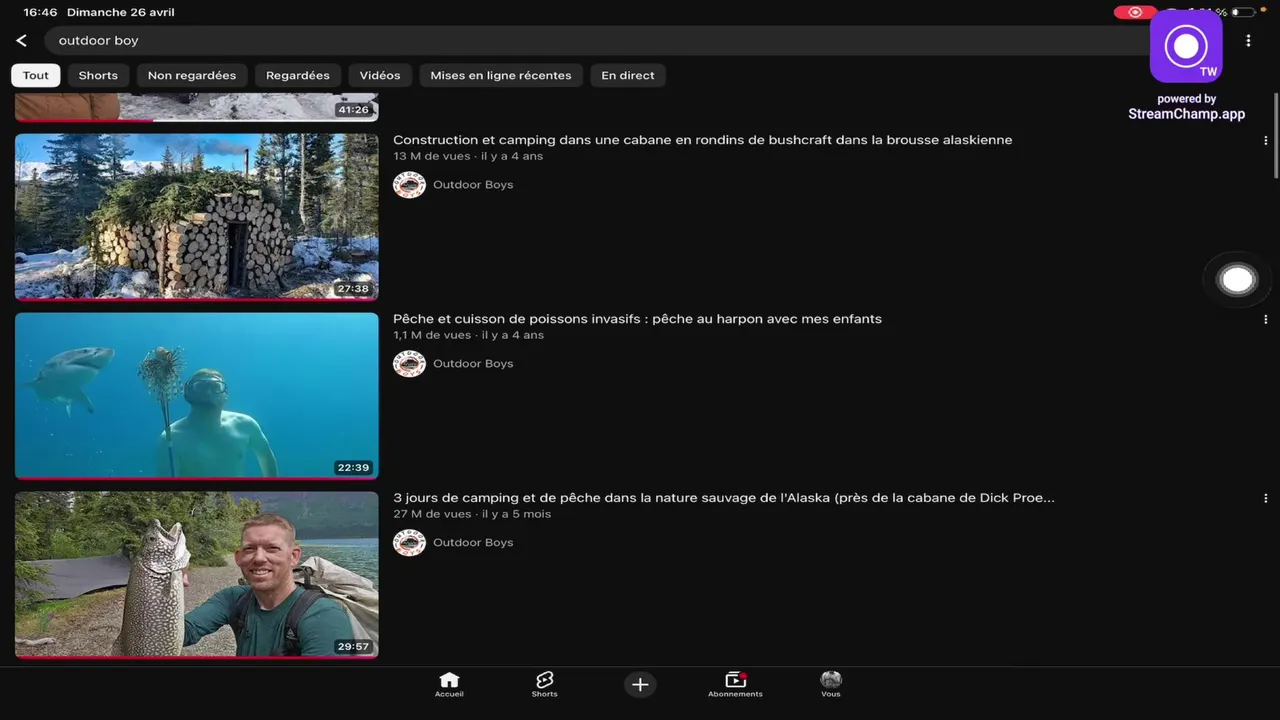
Task: Select the Regardées filter chip
Action: tap(298, 75)
